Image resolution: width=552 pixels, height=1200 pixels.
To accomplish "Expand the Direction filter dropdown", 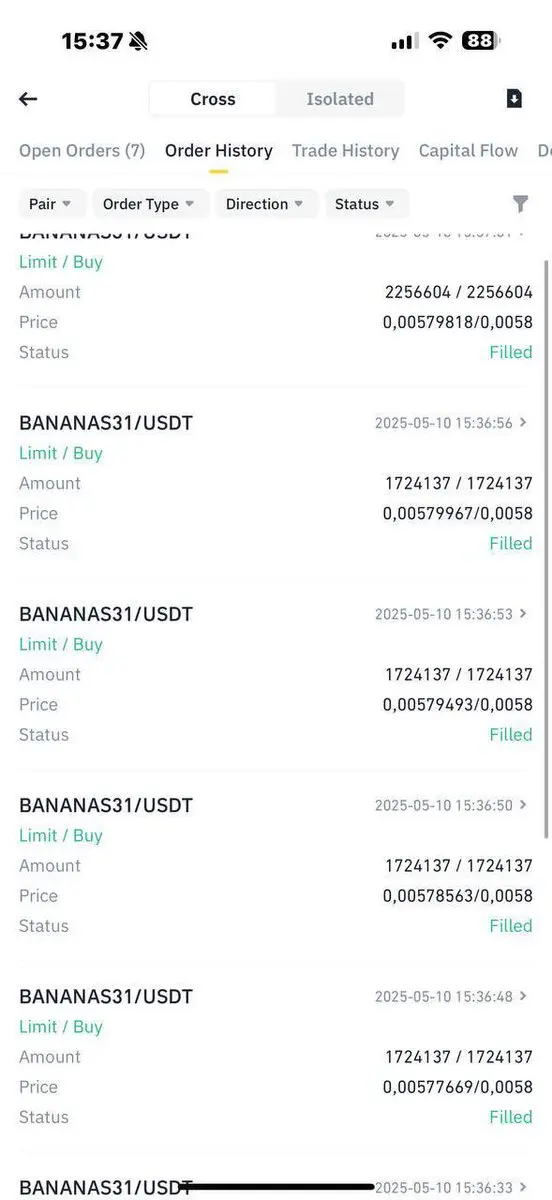I will [266, 204].
